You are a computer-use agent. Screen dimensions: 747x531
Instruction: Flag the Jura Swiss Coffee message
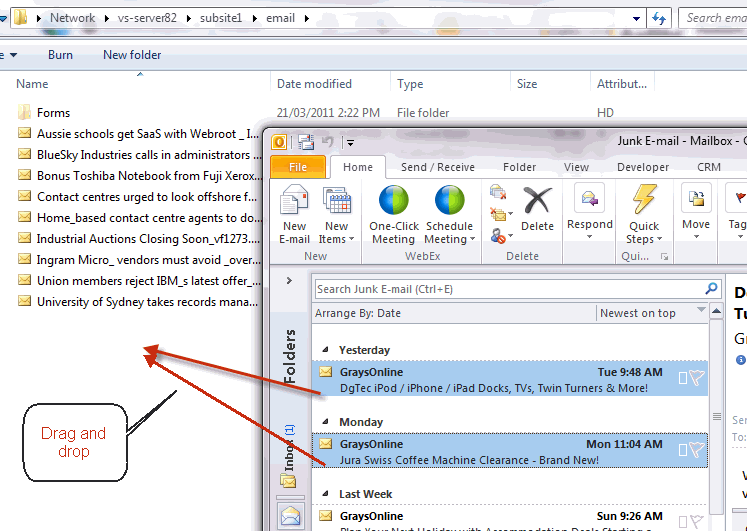point(696,451)
